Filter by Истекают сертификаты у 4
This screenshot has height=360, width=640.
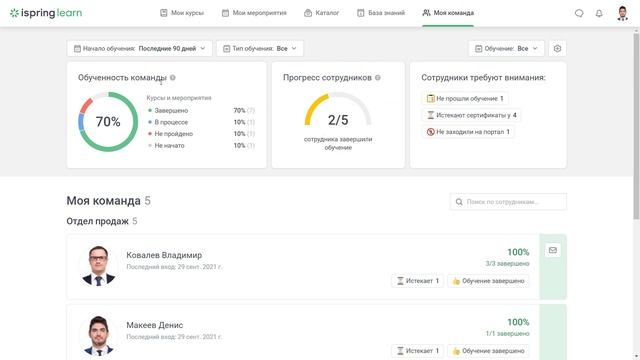471,115
